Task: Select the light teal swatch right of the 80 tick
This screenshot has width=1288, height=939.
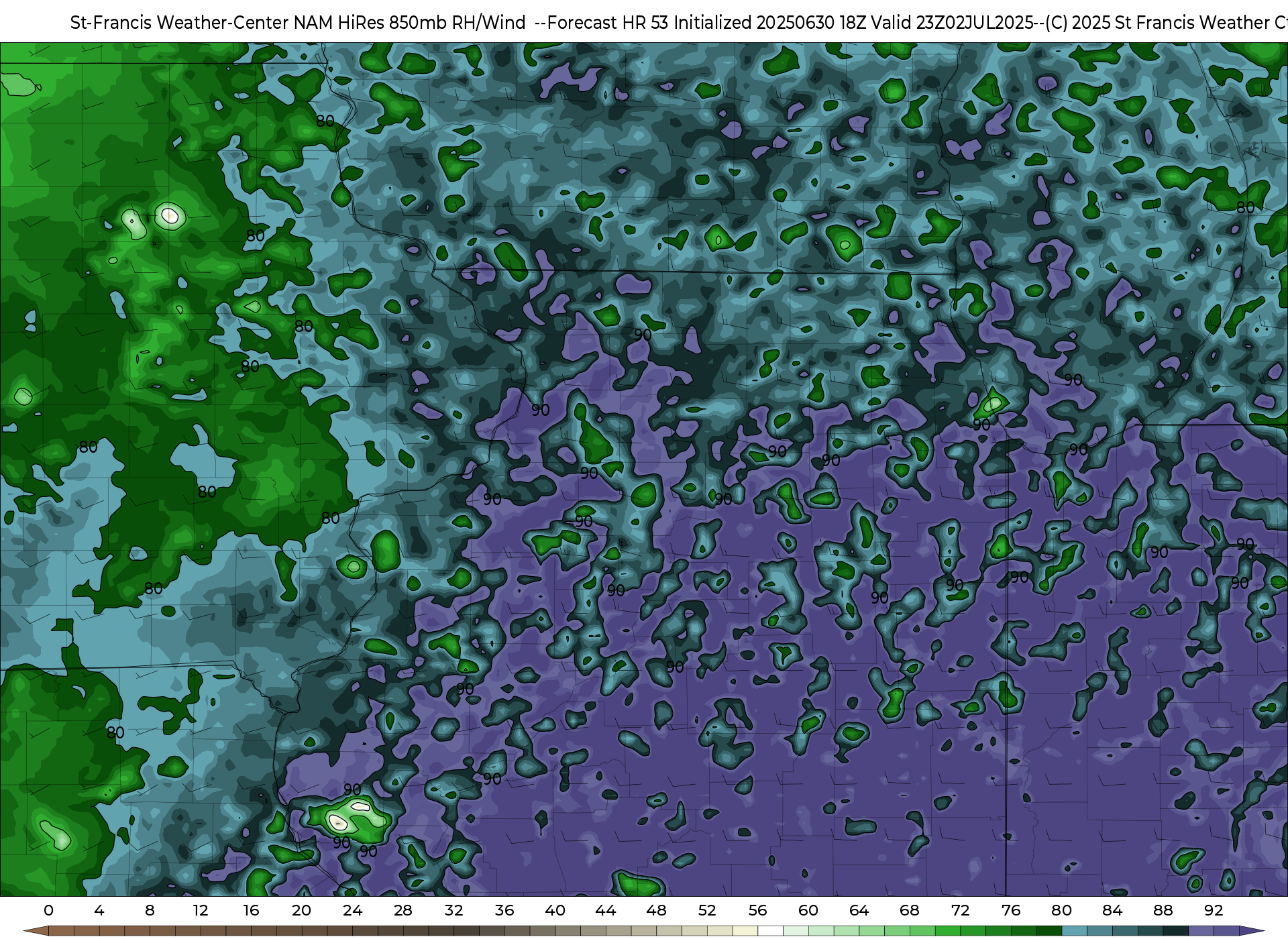Action: [x=1074, y=931]
